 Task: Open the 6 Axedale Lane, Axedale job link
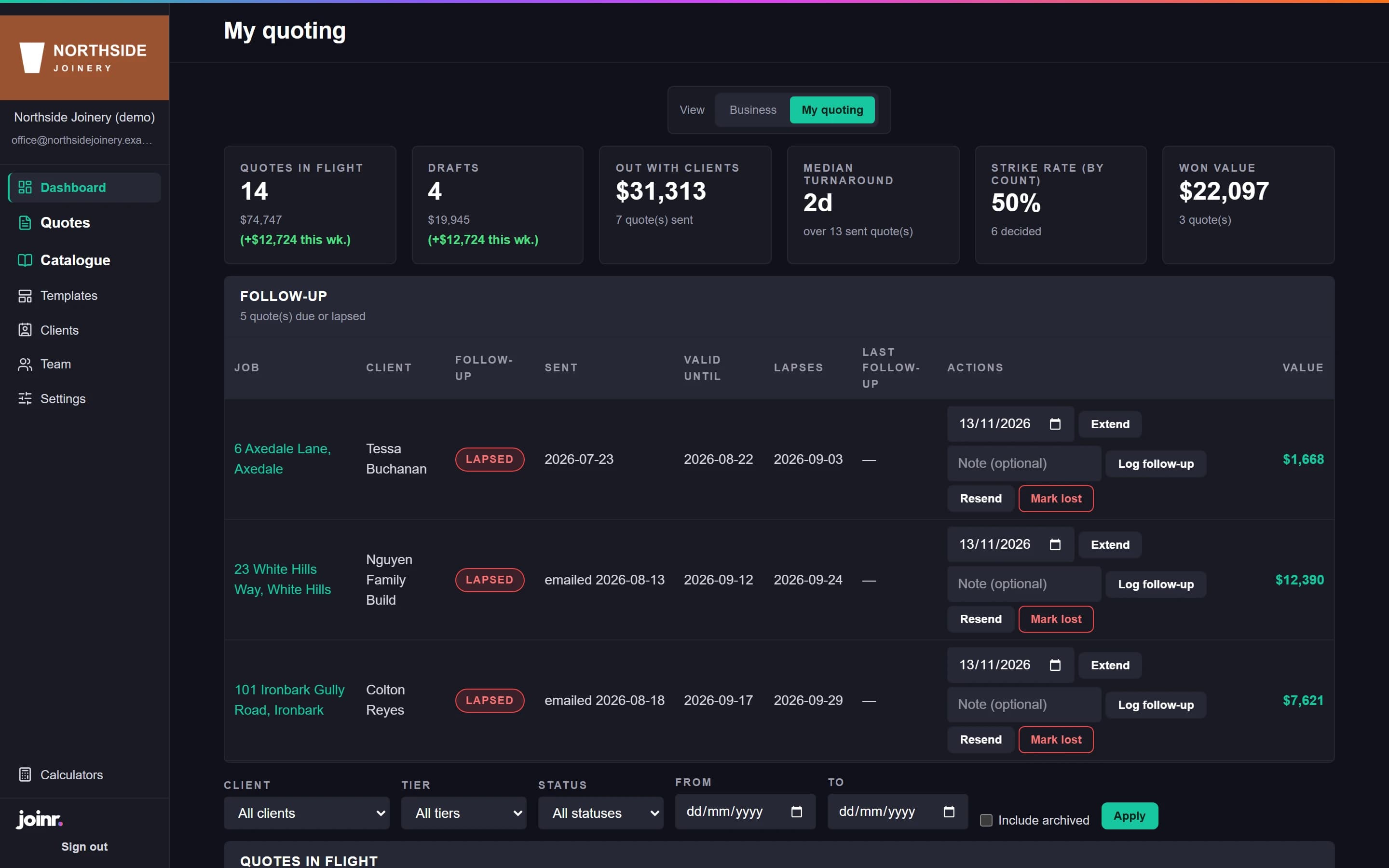pos(283,459)
